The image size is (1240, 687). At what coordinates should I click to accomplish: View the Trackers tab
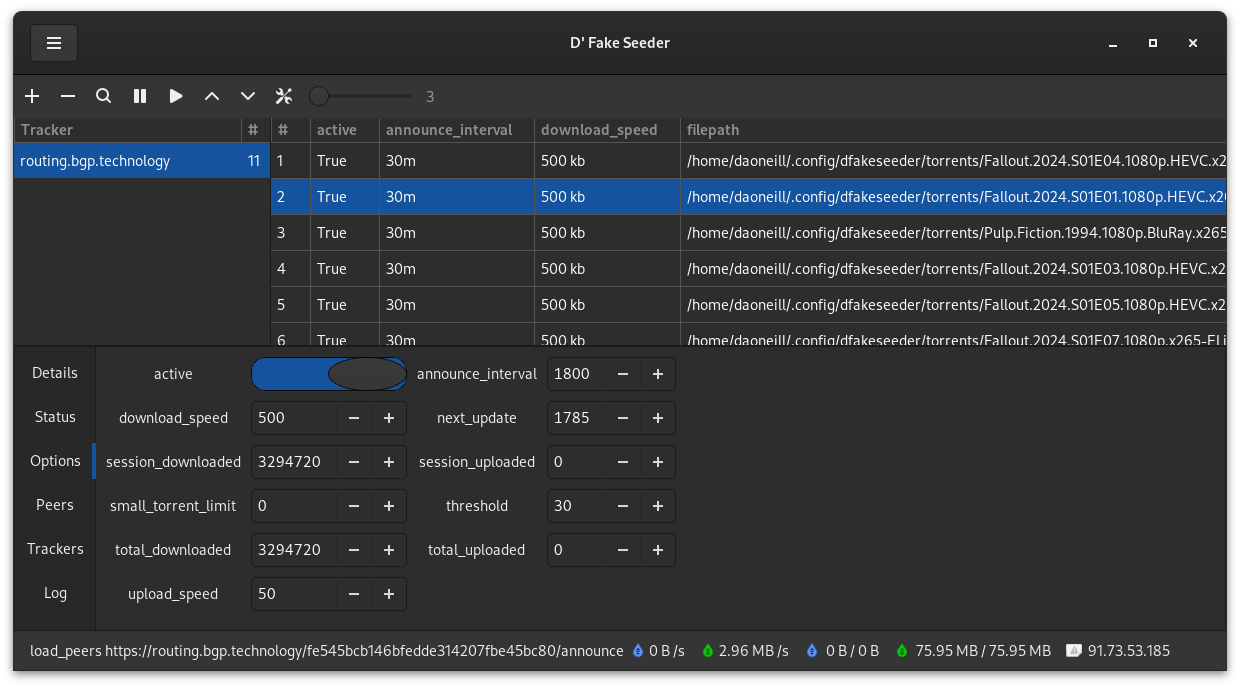[x=55, y=549]
